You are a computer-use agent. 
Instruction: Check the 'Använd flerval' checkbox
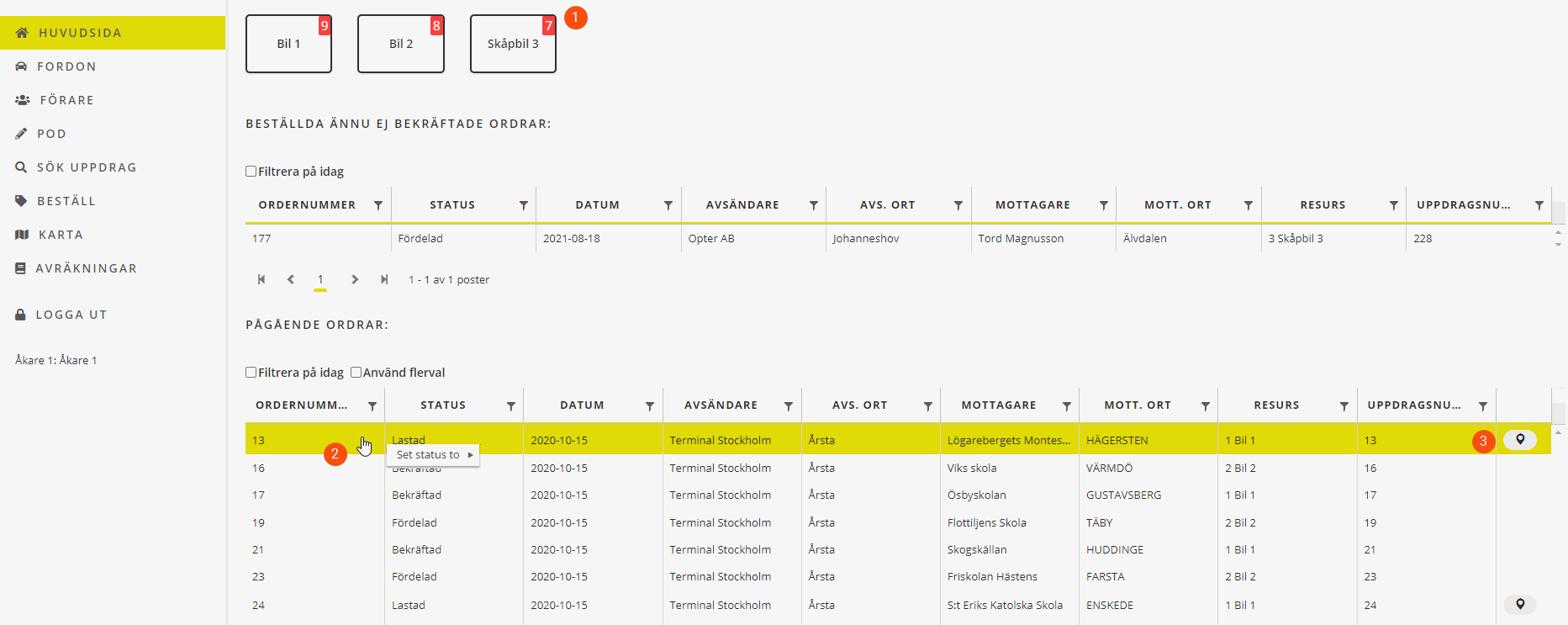(356, 373)
